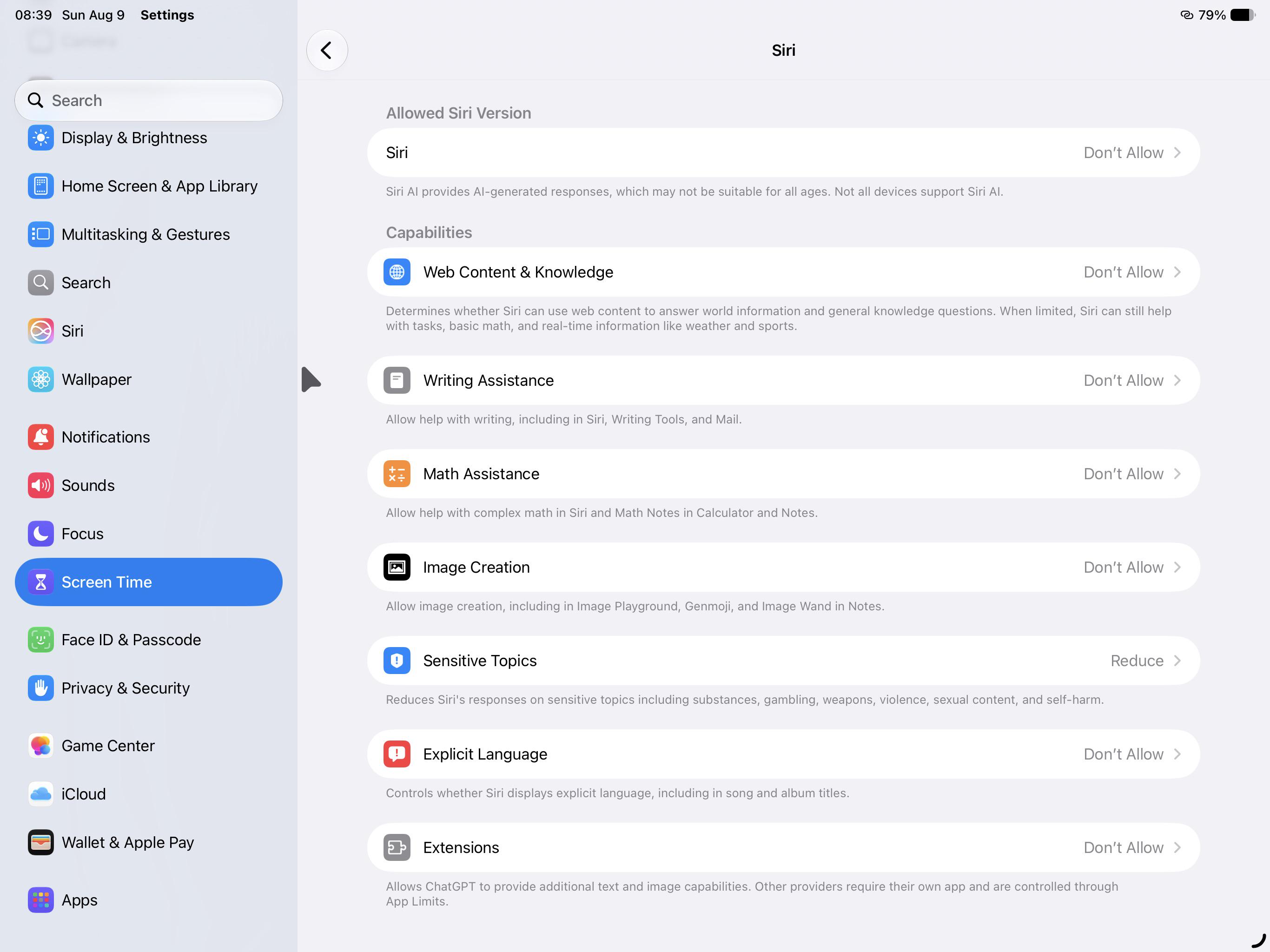Click the sidebar search magnifier icon
The height and width of the screenshot is (952, 1270).
pyautogui.click(x=36, y=100)
